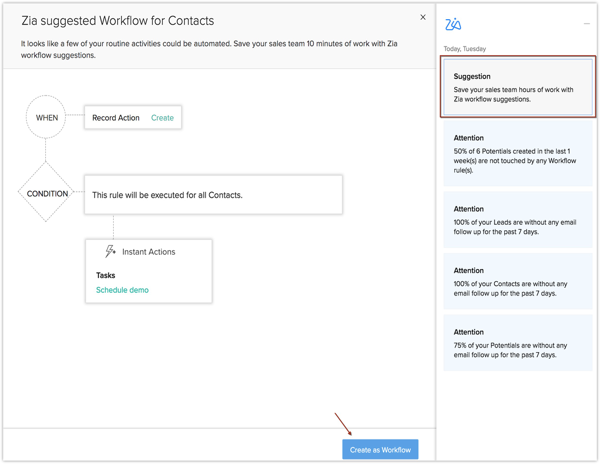Open the Suggestion card in Zia panel
The width and height of the screenshot is (600, 464).
(x=518, y=87)
